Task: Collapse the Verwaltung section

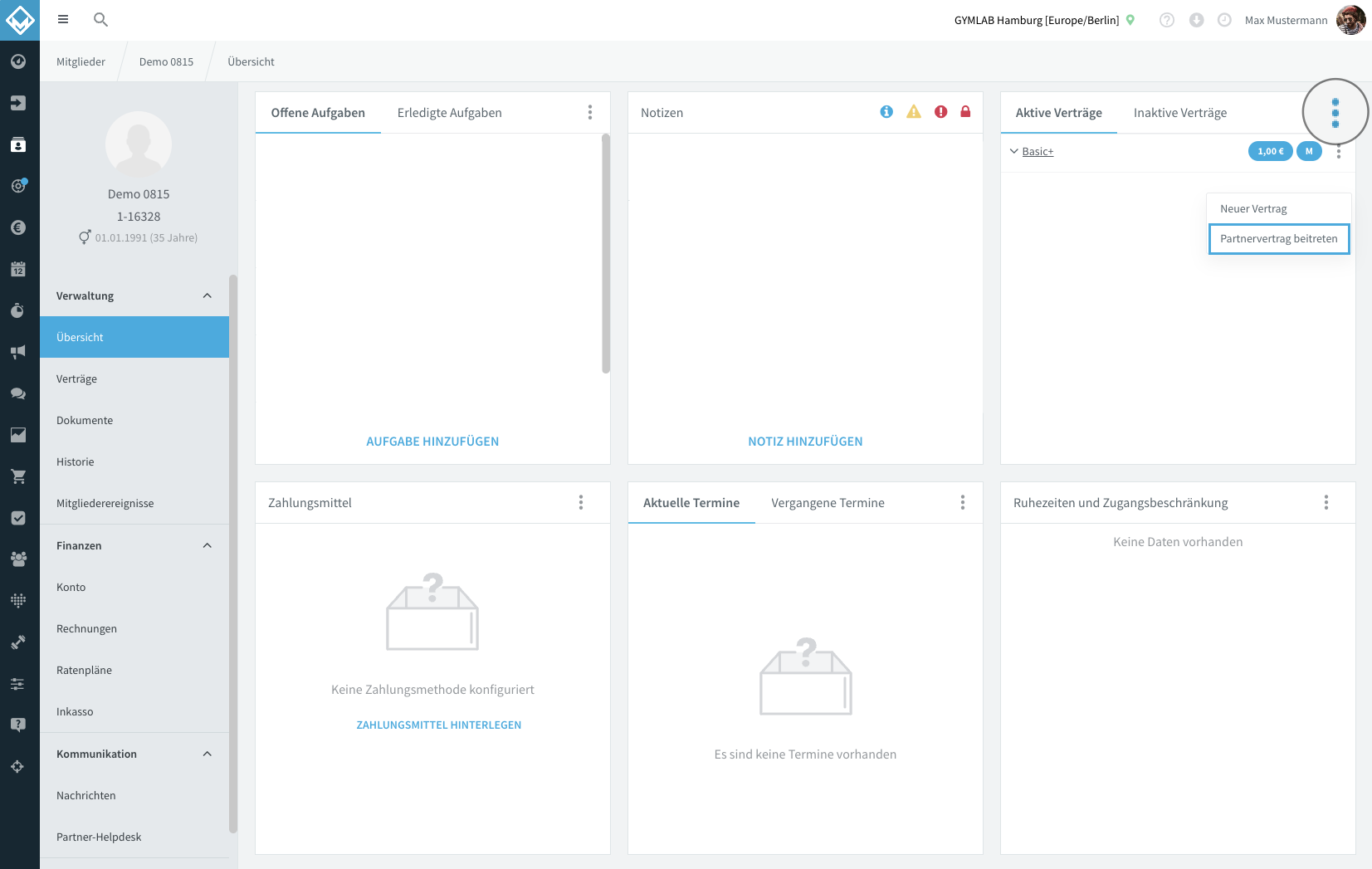Action: (x=208, y=295)
